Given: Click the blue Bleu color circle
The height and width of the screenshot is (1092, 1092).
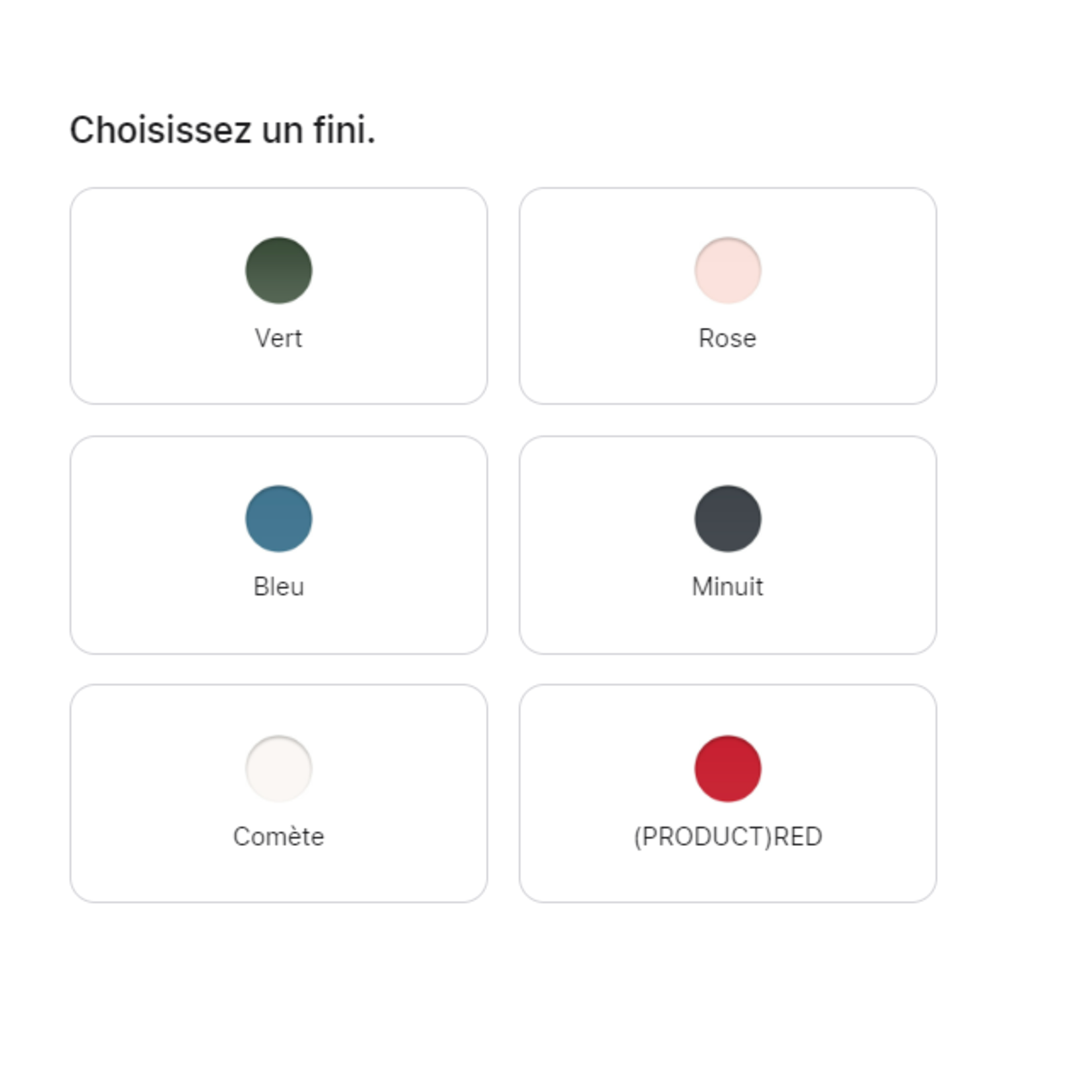Looking at the screenshot, I should [x=278, y=519].
